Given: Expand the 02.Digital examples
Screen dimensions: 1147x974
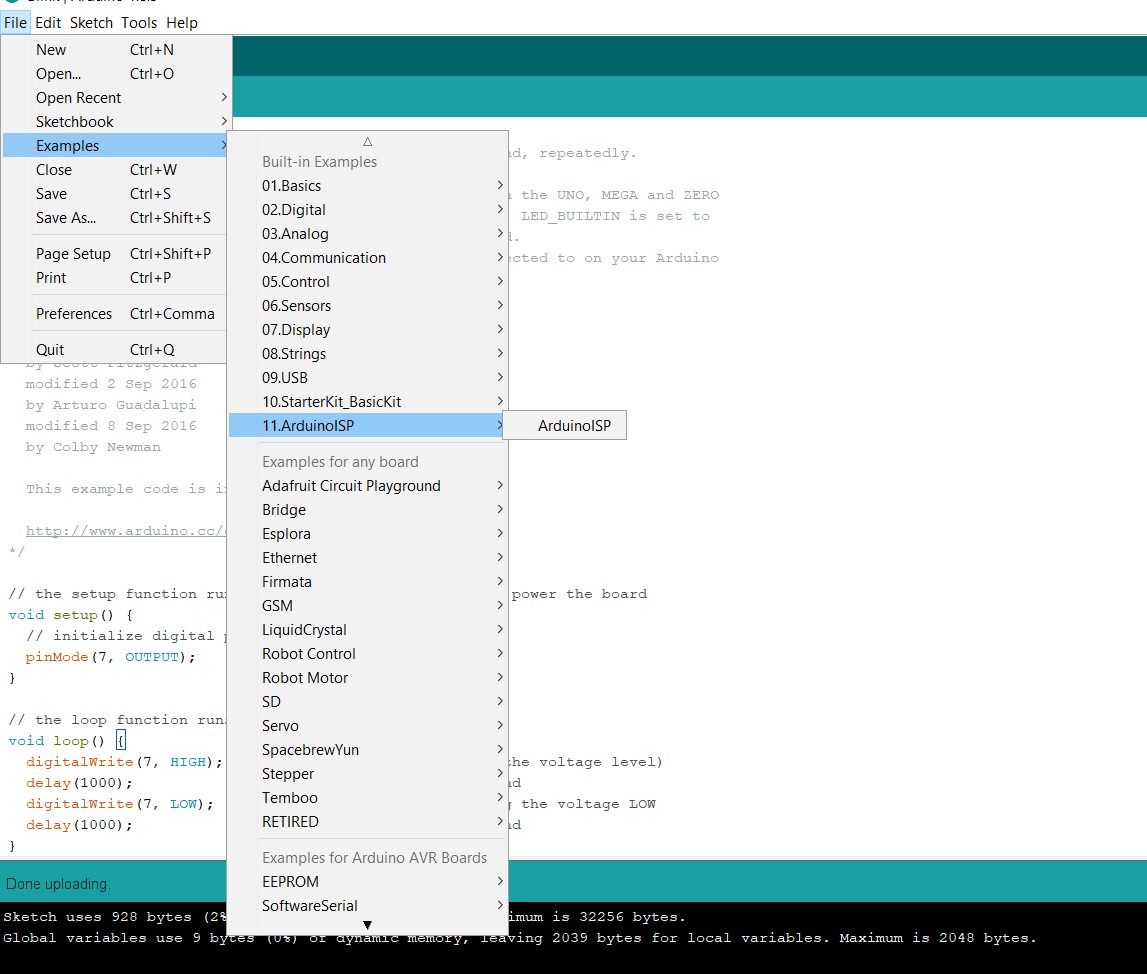Looking at the screenshot, I should pyautogui.click(x=368, y=210).
